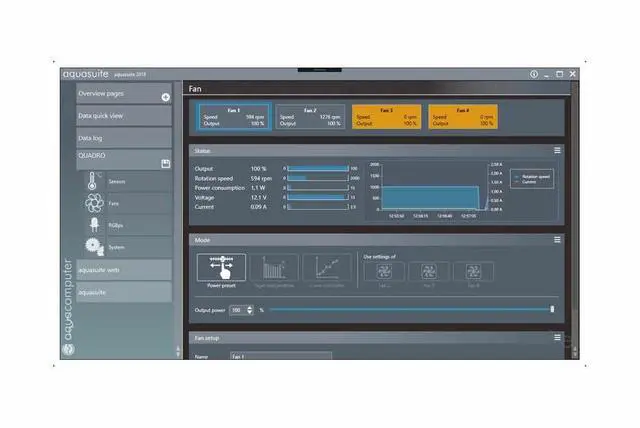640x428 pixels.
Task: Click the '1.1 W' power consumption value
Action: 258,188
